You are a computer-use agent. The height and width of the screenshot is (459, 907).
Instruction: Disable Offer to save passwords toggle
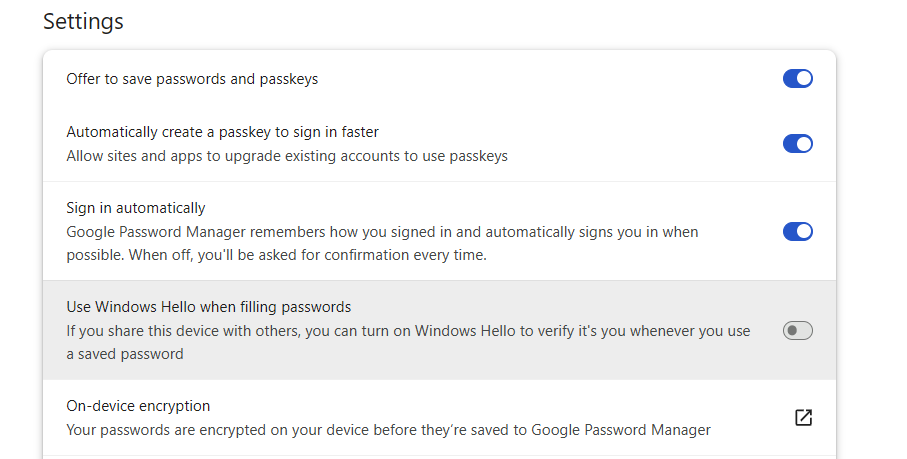tap(798, 79)
